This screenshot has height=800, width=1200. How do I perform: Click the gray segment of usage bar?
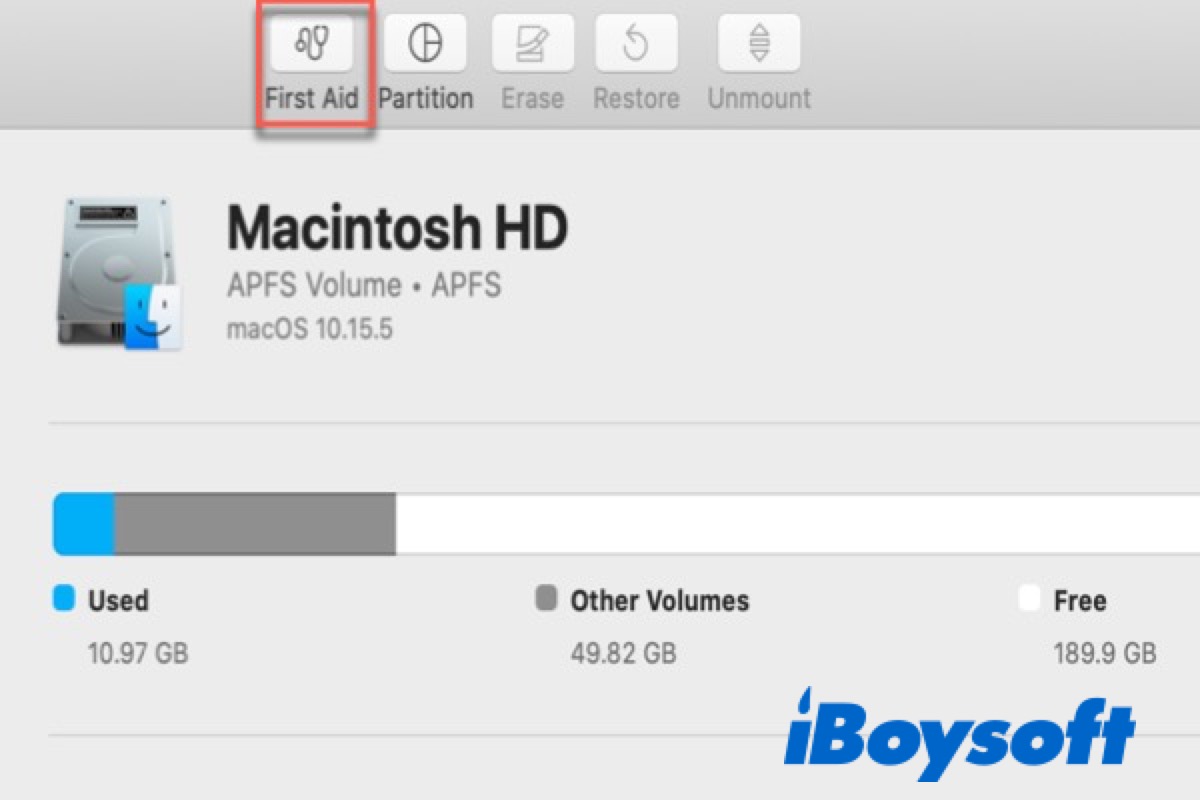click(255, 523)
